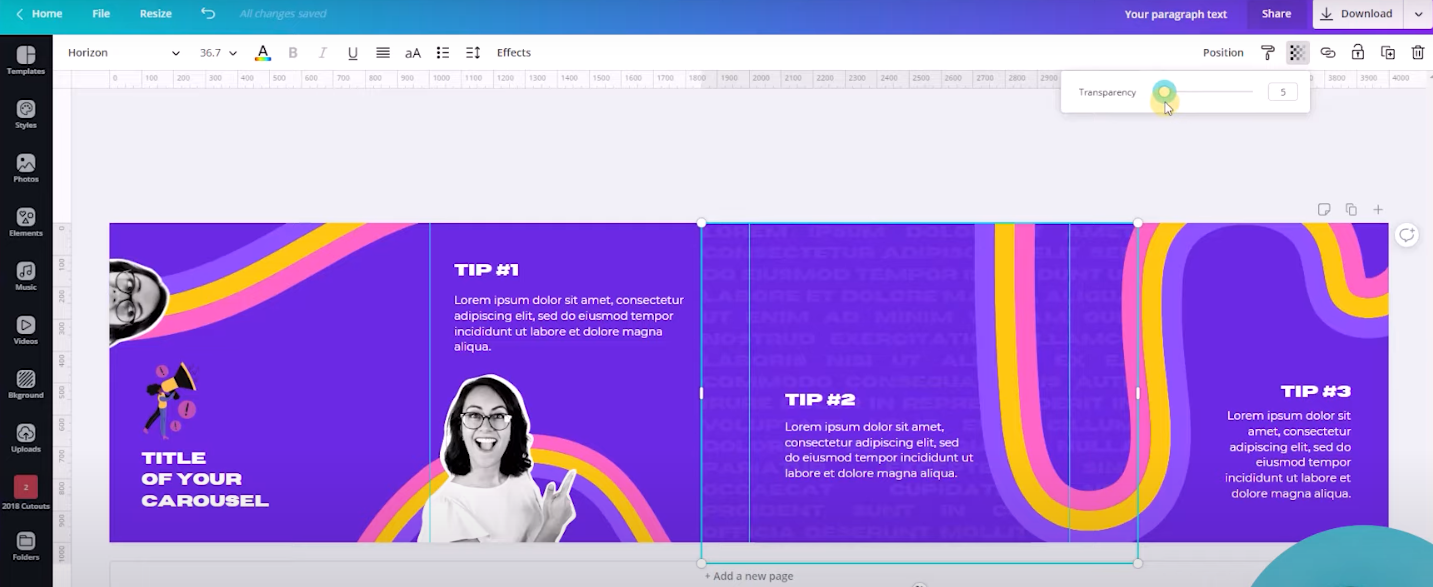Undo the last change
The width and height of the screenshot is (1433, 587).
click(208, 14)
